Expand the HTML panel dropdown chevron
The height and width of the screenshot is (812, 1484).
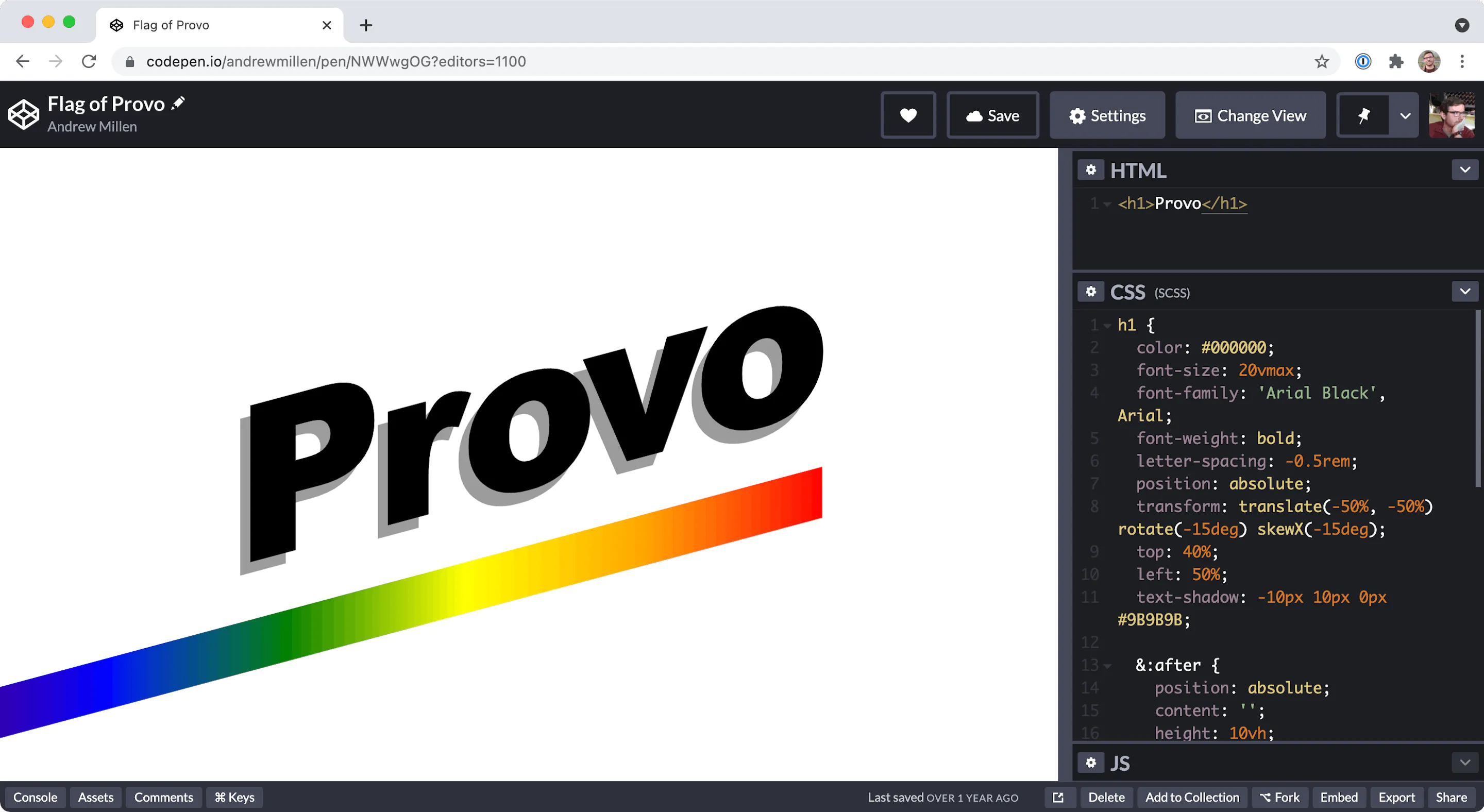[x=1464, y=170]
